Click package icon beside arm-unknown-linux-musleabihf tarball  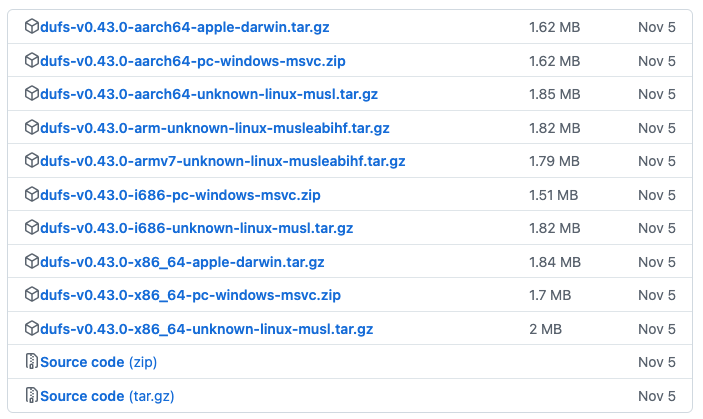[x=32, y=128]
